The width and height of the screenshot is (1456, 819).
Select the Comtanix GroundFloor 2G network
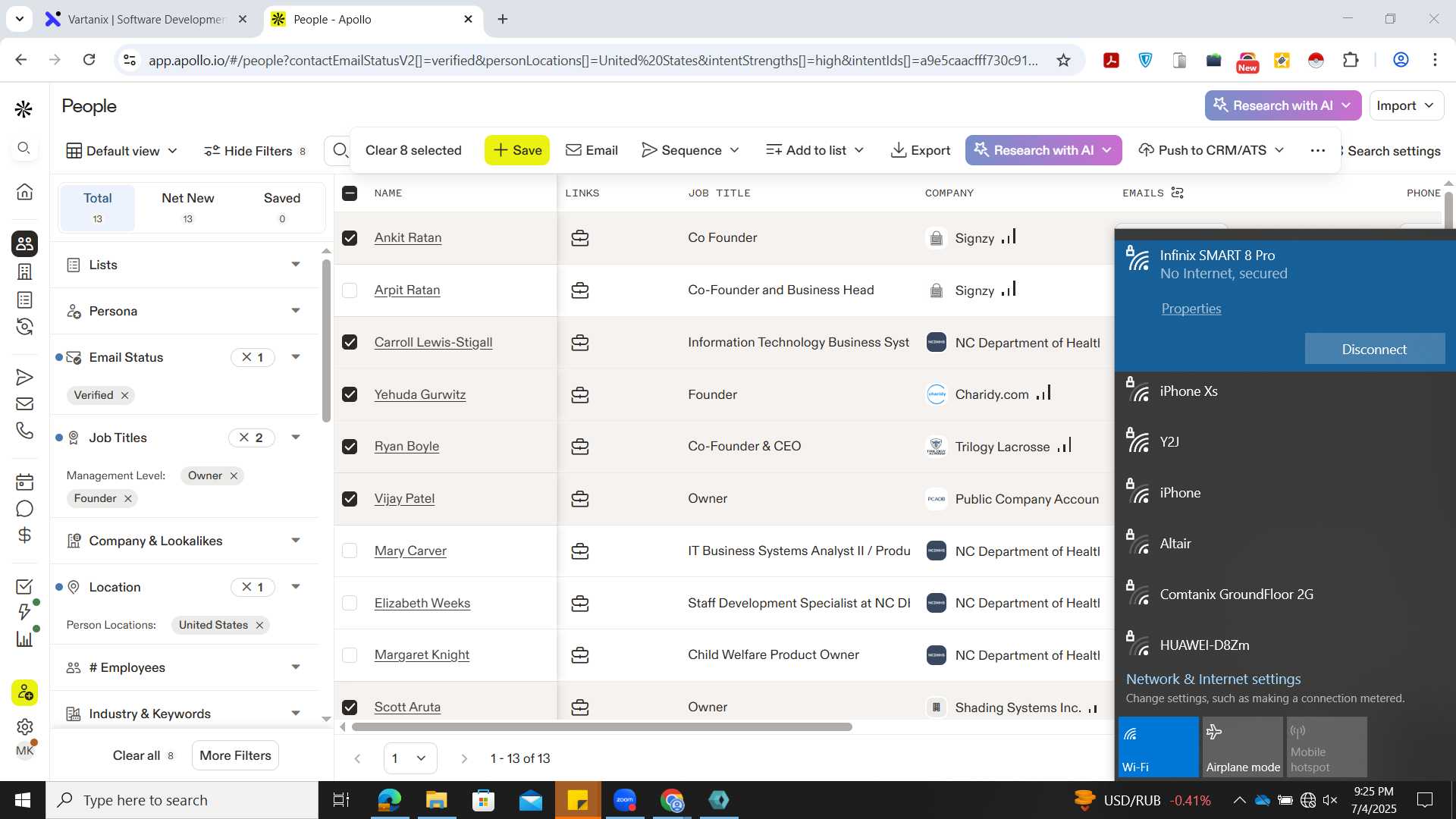(x=1285, y=595)
